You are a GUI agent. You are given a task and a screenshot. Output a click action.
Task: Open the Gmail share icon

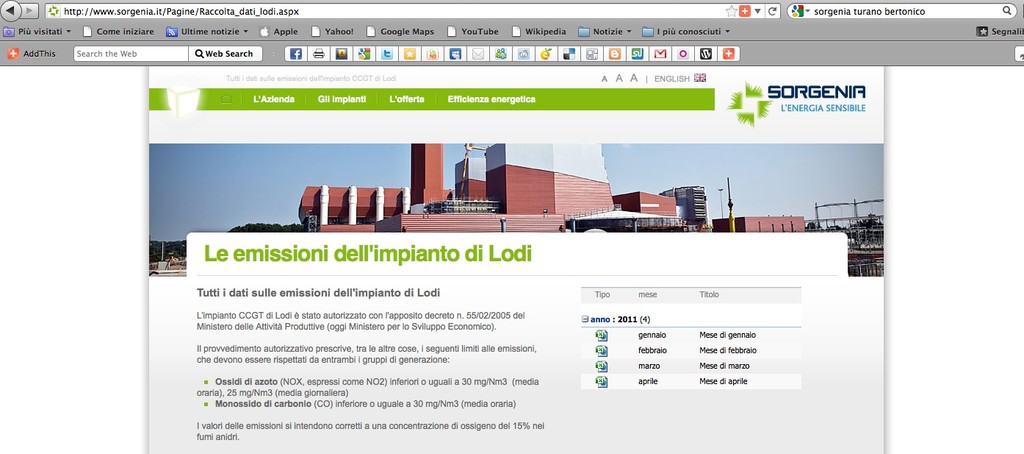(x=659, y=54)
